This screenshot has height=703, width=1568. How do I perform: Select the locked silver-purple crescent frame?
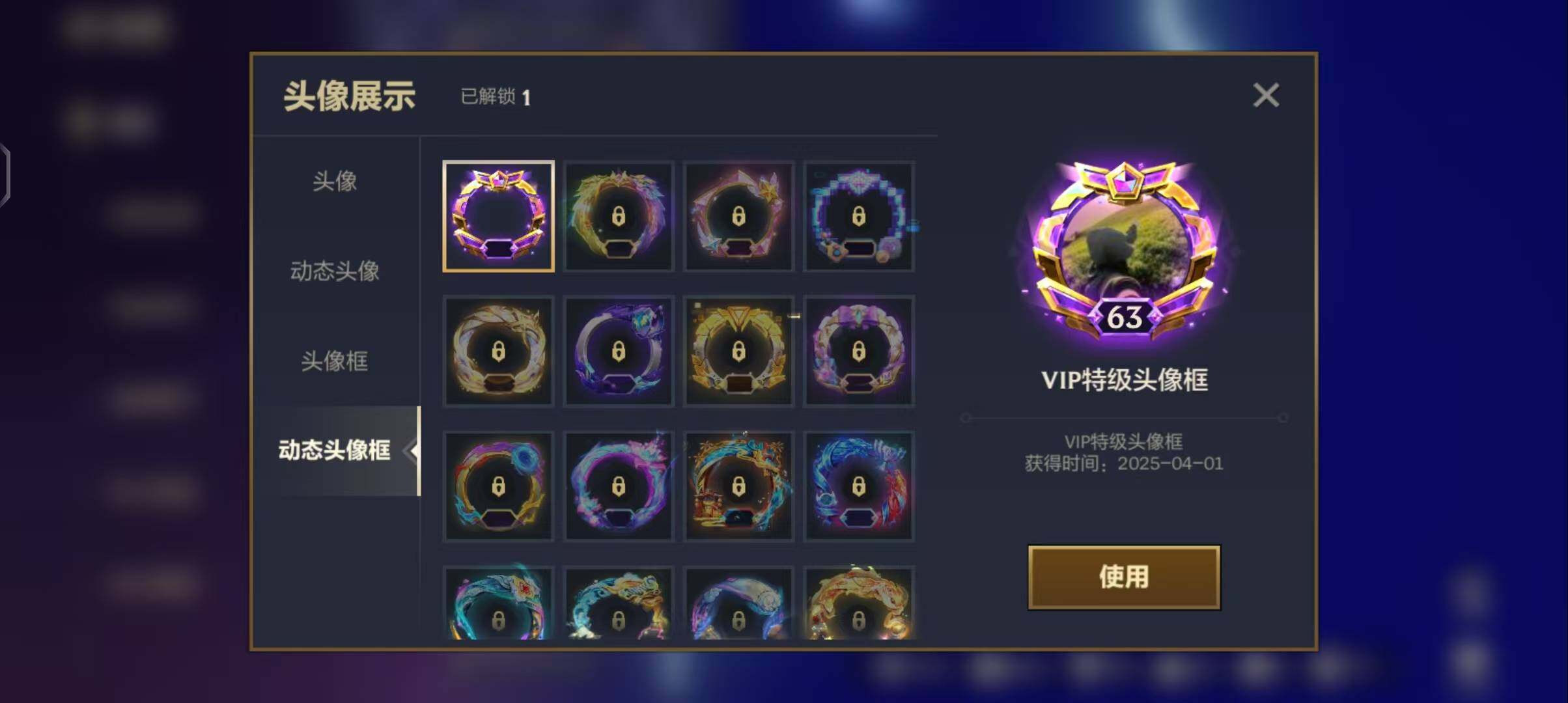(x=619, y=351)
